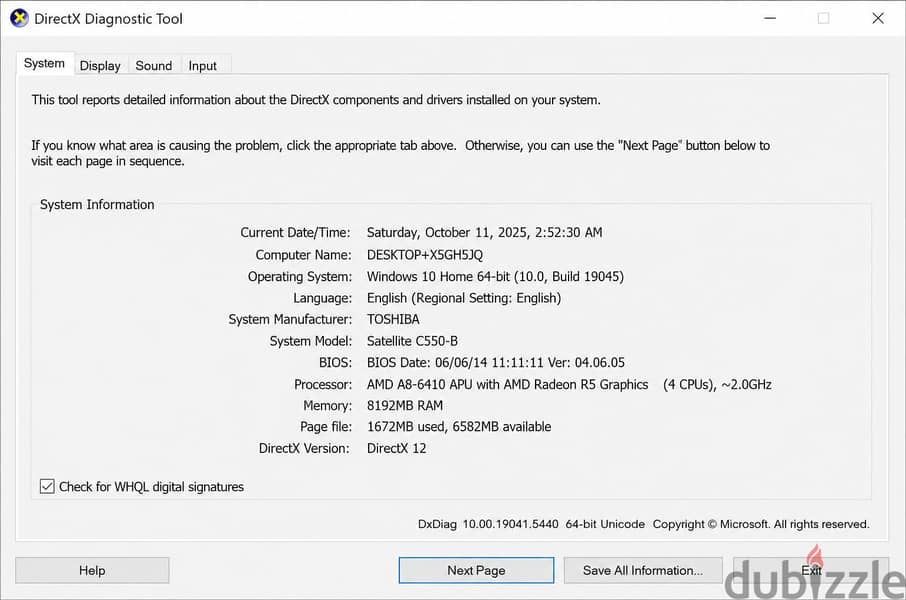Viewport: 906px width, 600px height.
Task: Click the 'Computer Name:' label
Action: coord(303,255)
